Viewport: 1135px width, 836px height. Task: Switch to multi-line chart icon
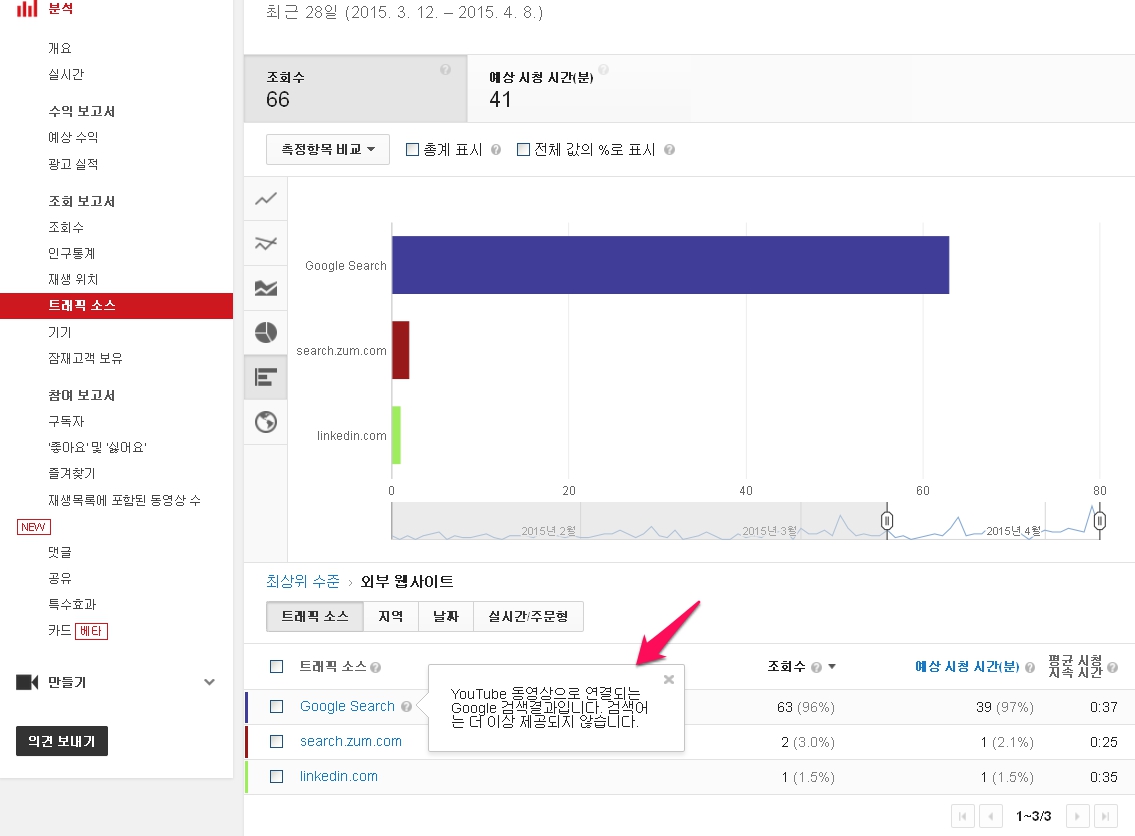(x=266, y=243)
